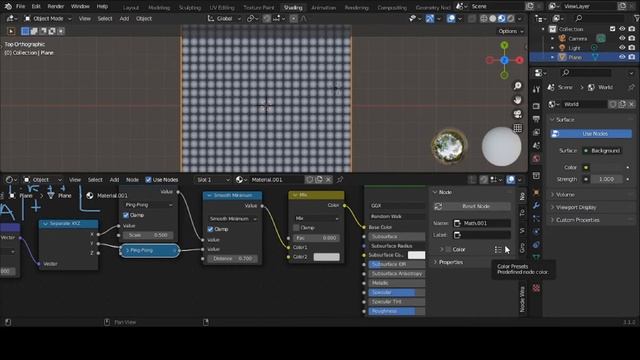Hide the Camera object with its eye icon
Screen dimensions: 640x360
[x=622, y=38]
